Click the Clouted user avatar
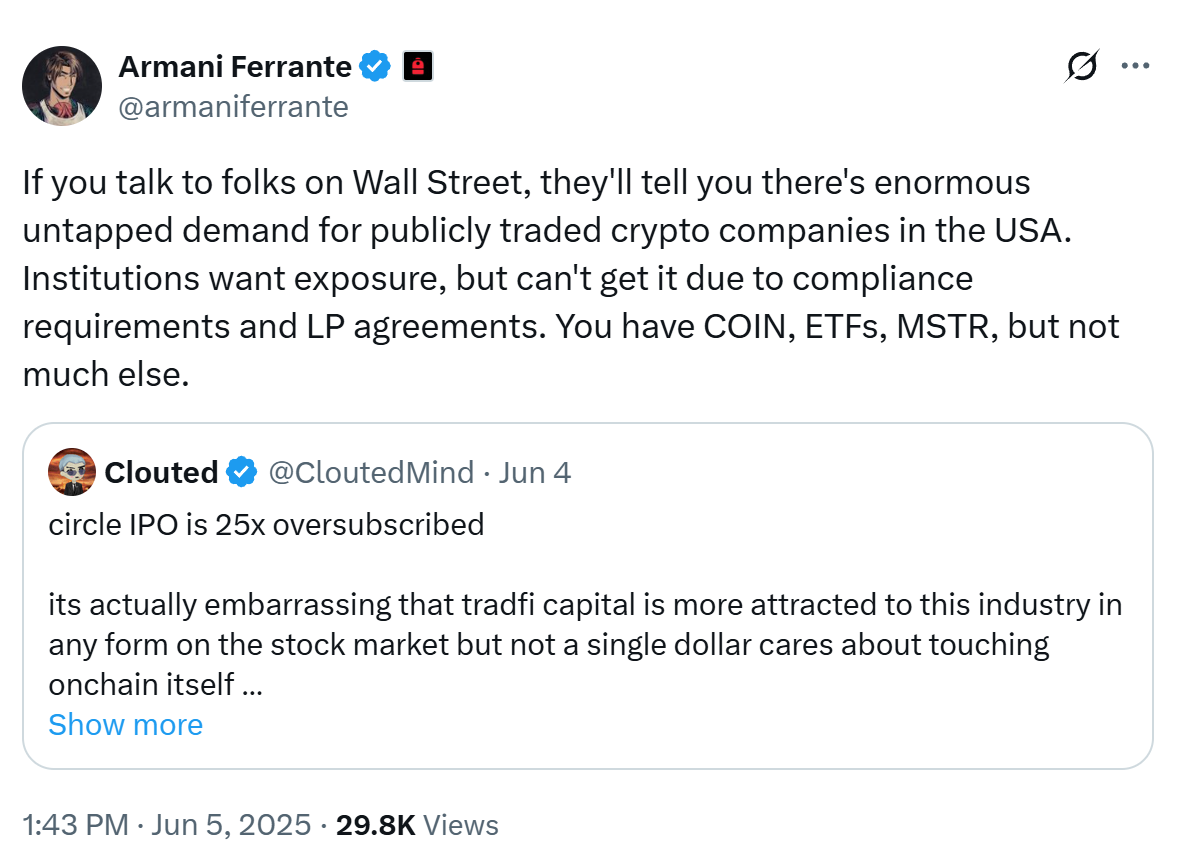This screenshot has height=865, width=1181. (72, 473)
